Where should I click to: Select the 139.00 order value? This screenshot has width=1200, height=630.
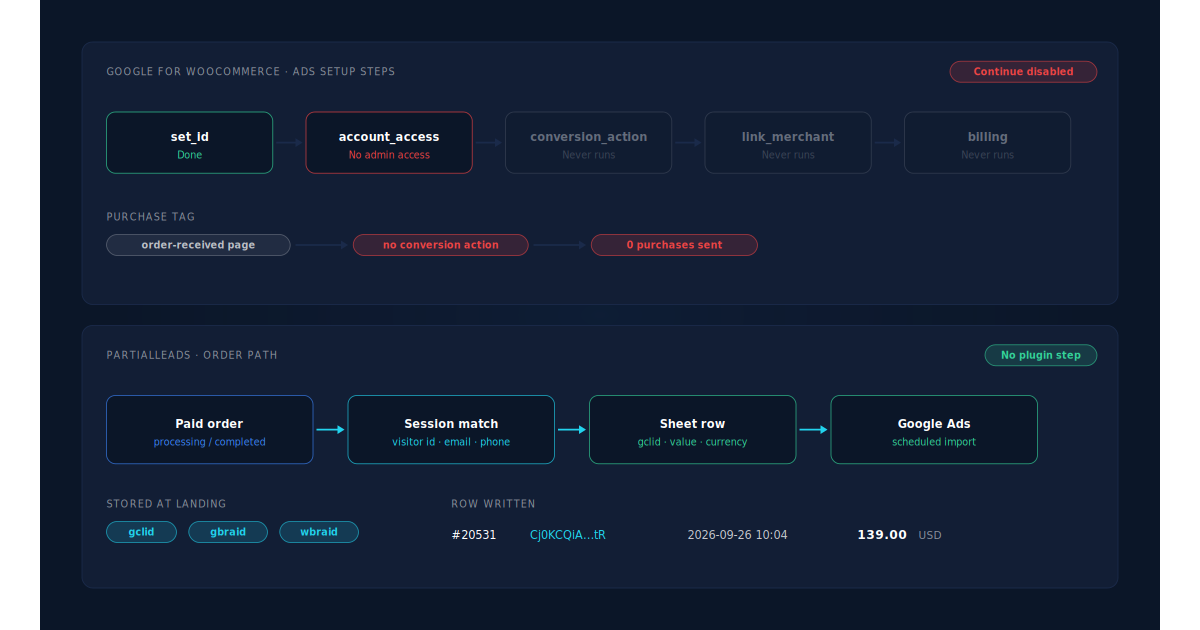[x=882, y=535]
